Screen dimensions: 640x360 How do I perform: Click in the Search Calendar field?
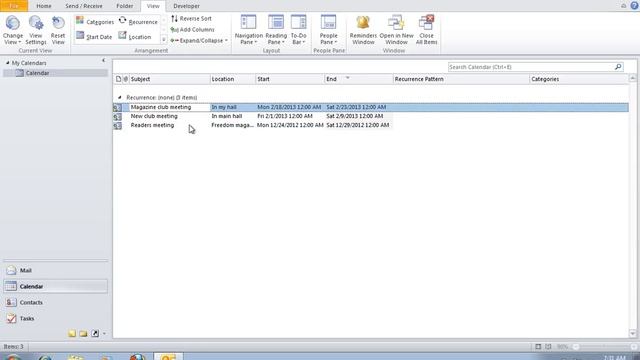click(x=531, y=67)
